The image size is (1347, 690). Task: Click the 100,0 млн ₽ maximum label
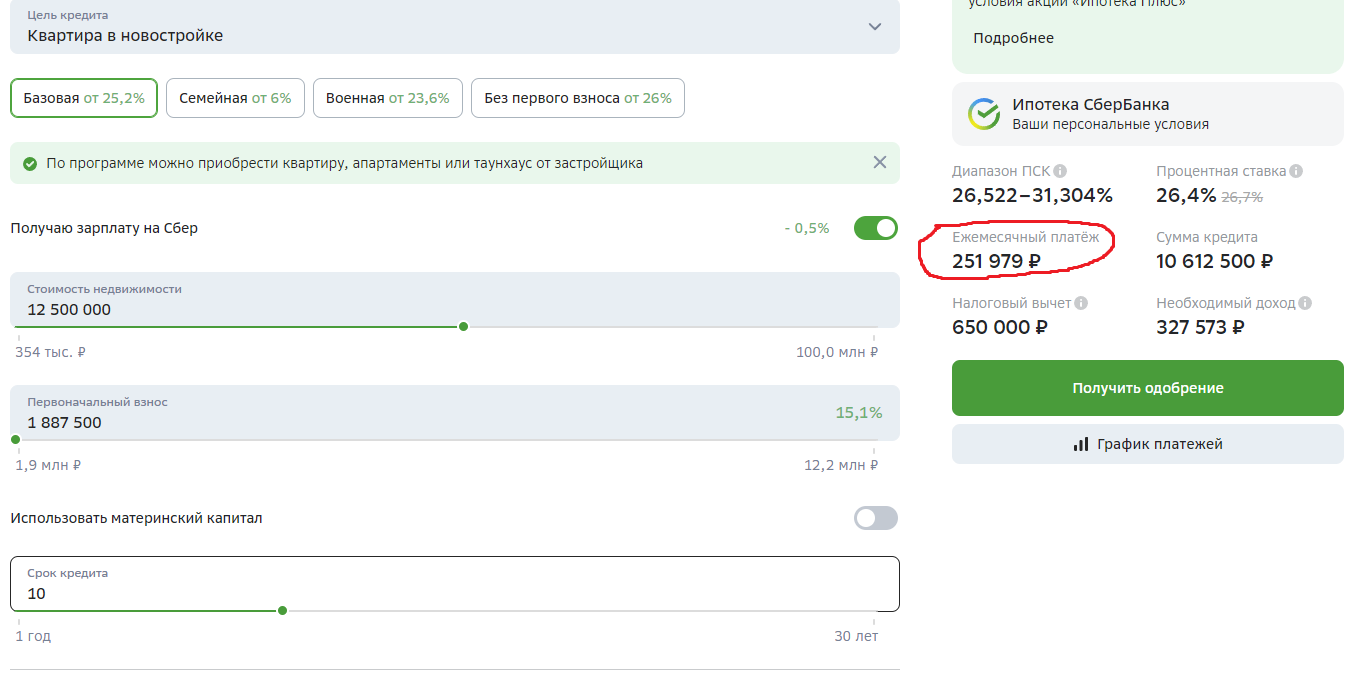coord(837,352)
